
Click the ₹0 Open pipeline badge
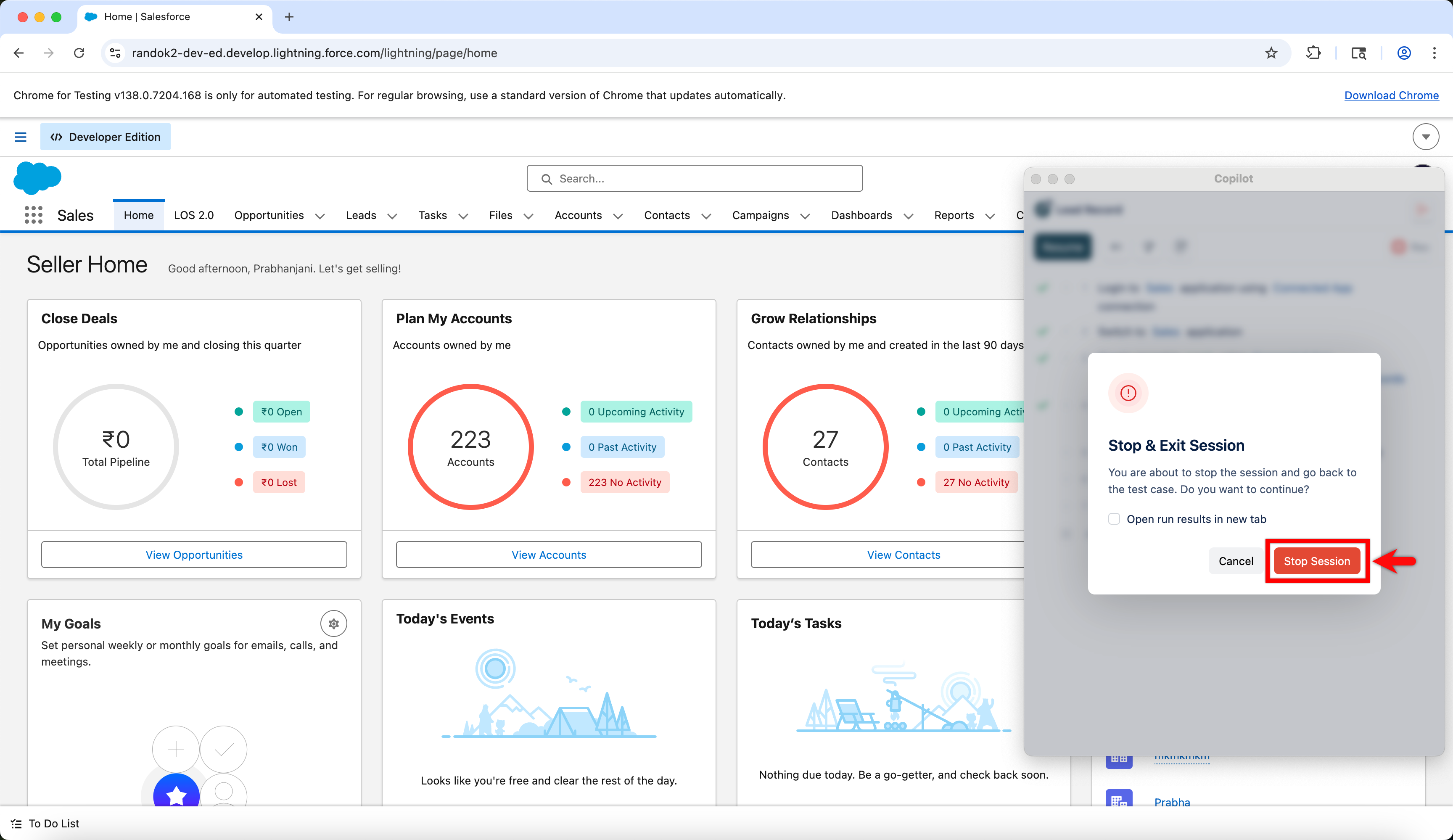[281, 412]
